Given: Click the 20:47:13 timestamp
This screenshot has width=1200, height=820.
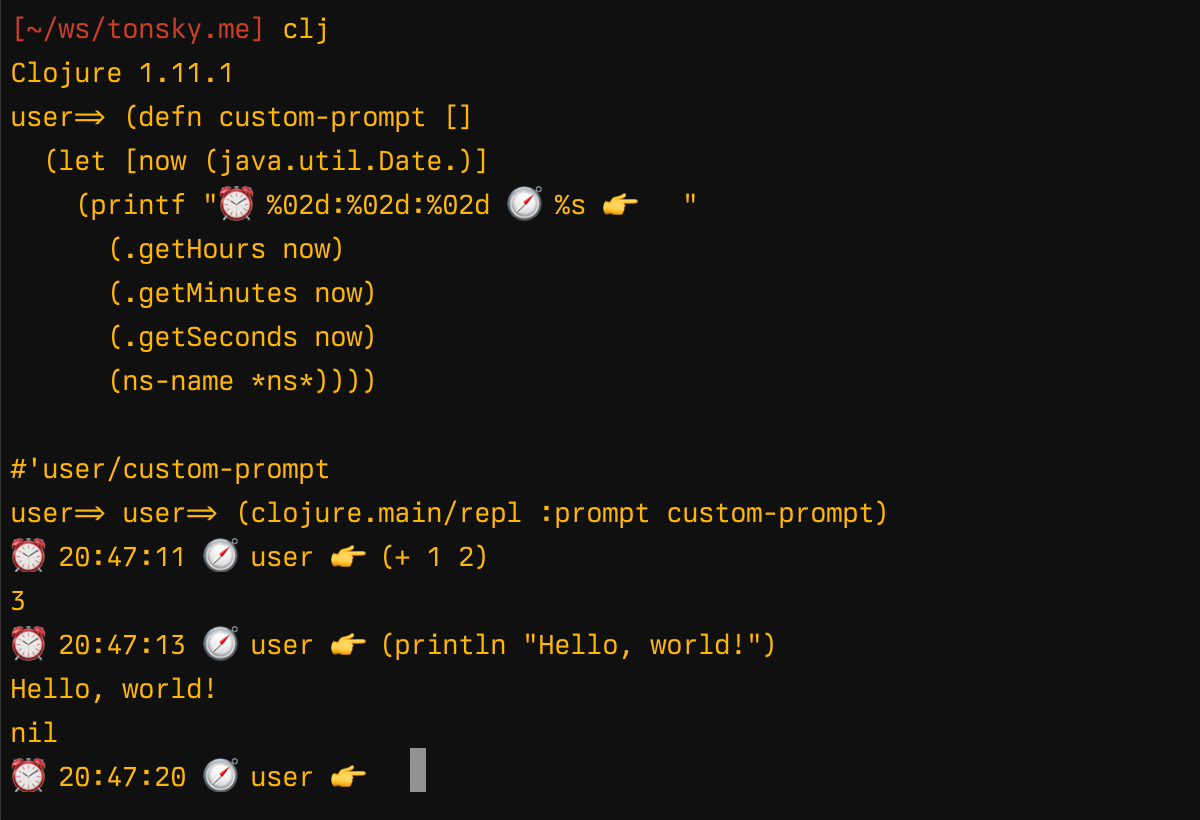Looking at the screenshot, I should click(x=122, y=645).
